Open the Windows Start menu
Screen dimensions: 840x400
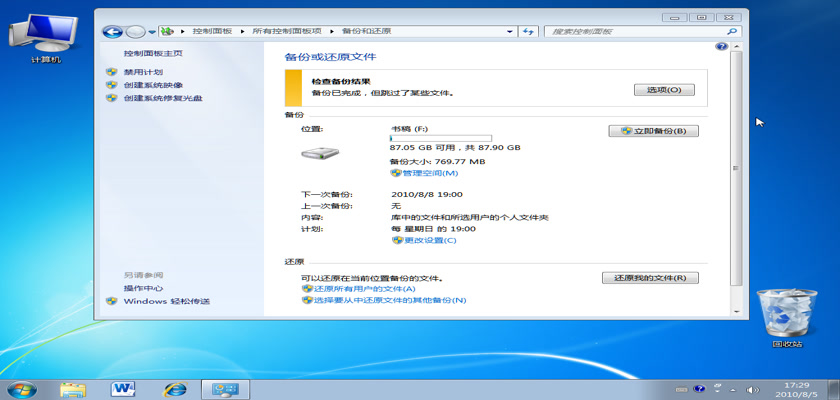(x=20, y=387)
